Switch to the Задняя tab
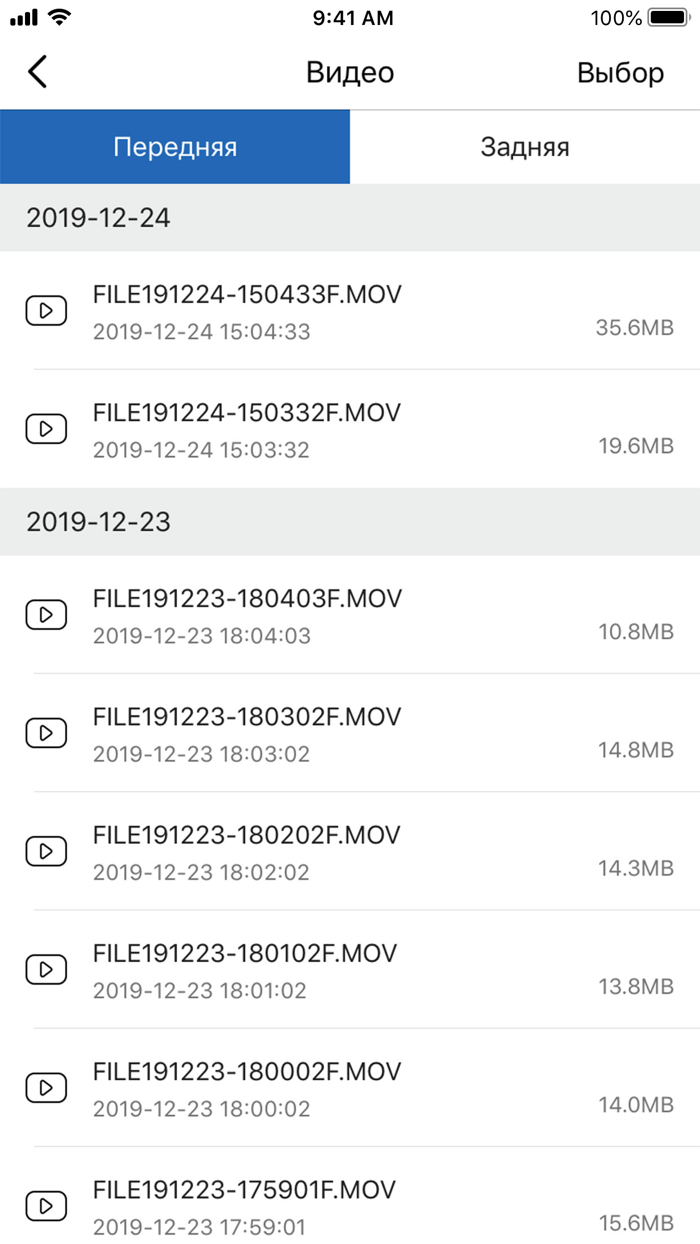 pos(525,147)
